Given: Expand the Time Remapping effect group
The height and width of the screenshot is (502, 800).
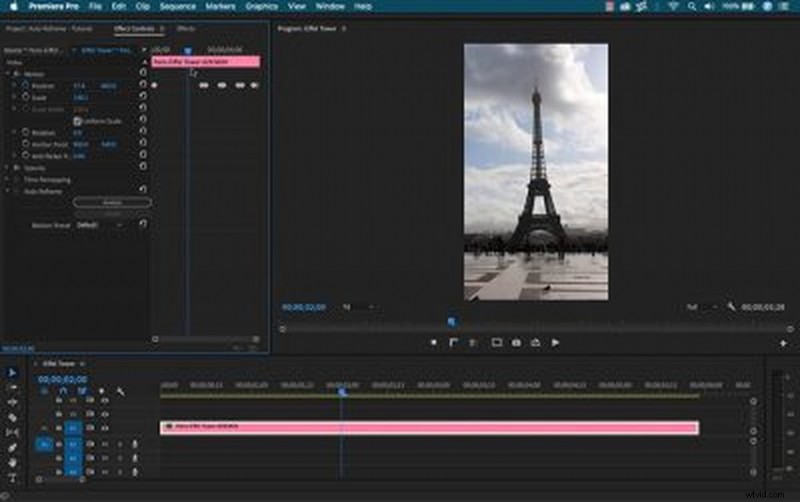Looking at the screenshot, I should click(7, 179).
